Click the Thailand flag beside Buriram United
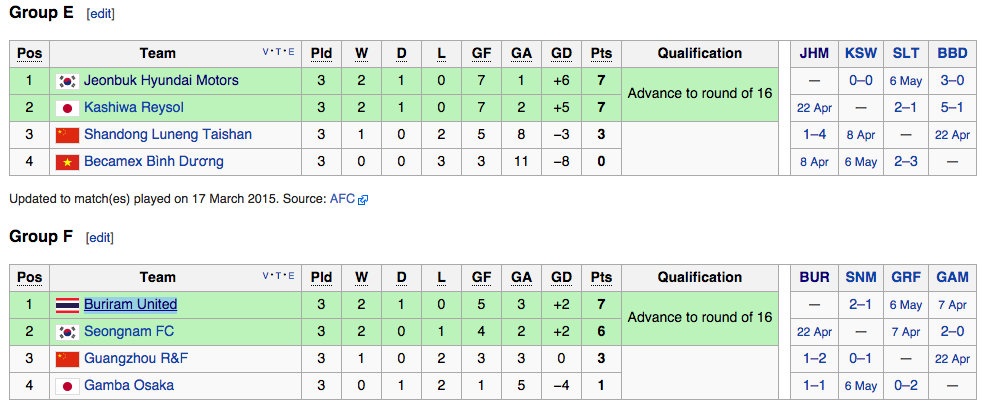Image resolution: width=982 pixels, height=406 pixels. coord(67,305)
